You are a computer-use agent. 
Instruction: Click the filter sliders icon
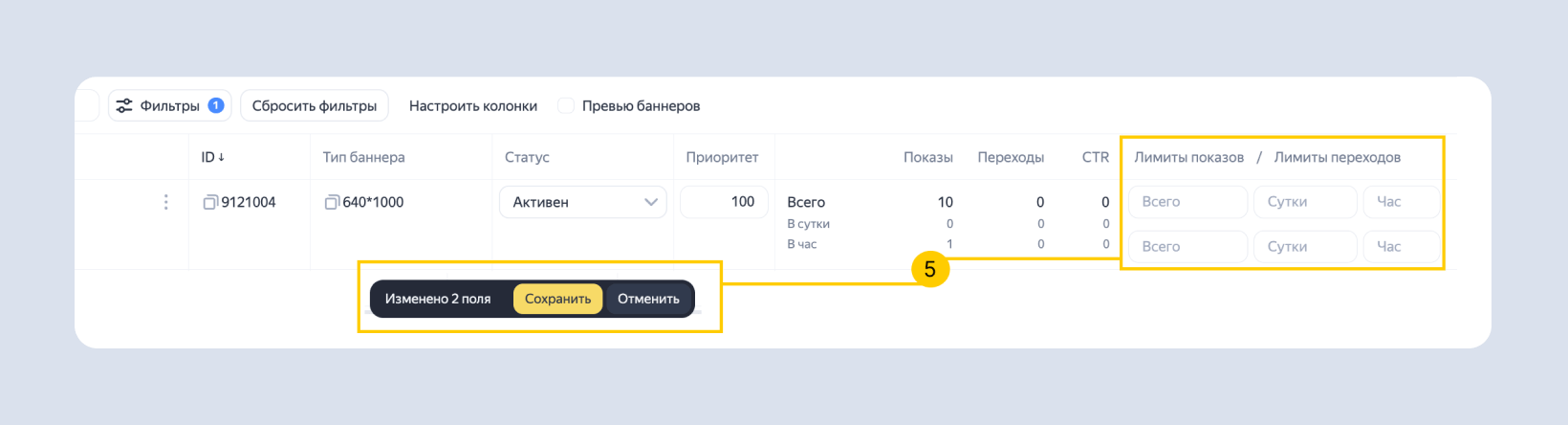(x=124, y=106)
